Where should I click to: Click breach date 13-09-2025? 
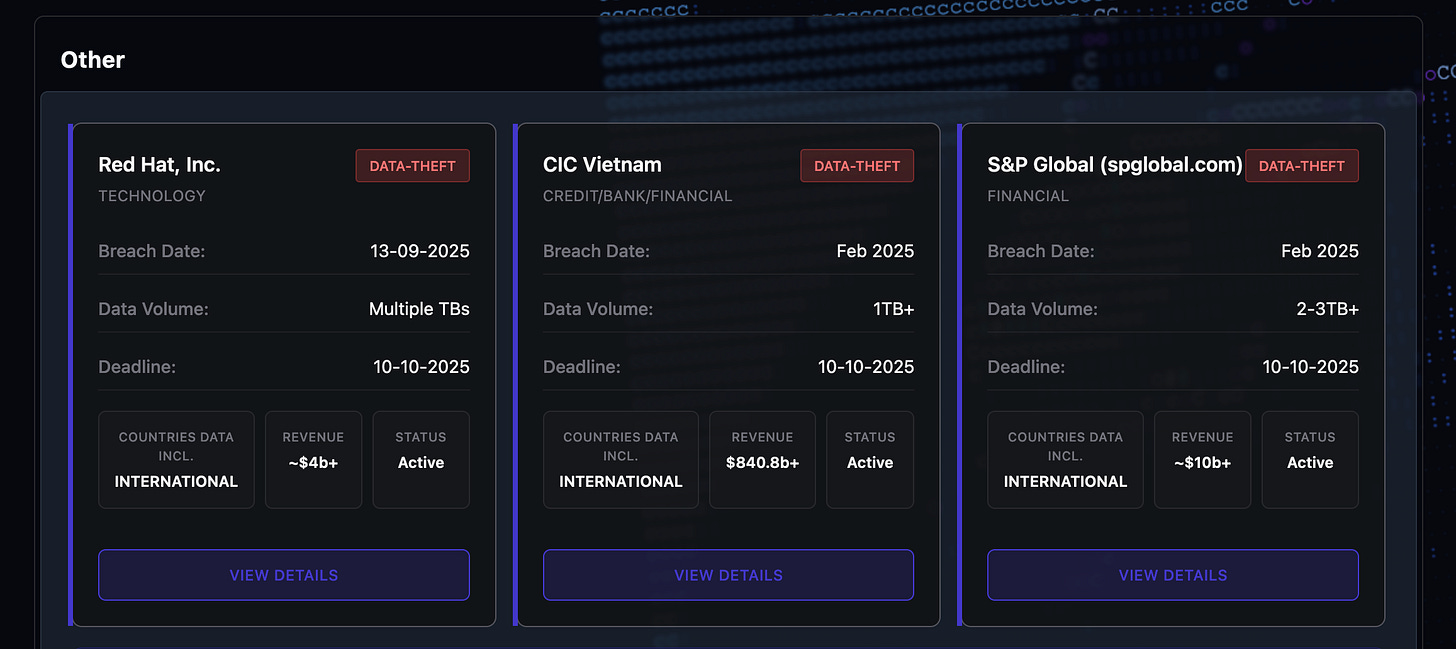click(420, 251)
